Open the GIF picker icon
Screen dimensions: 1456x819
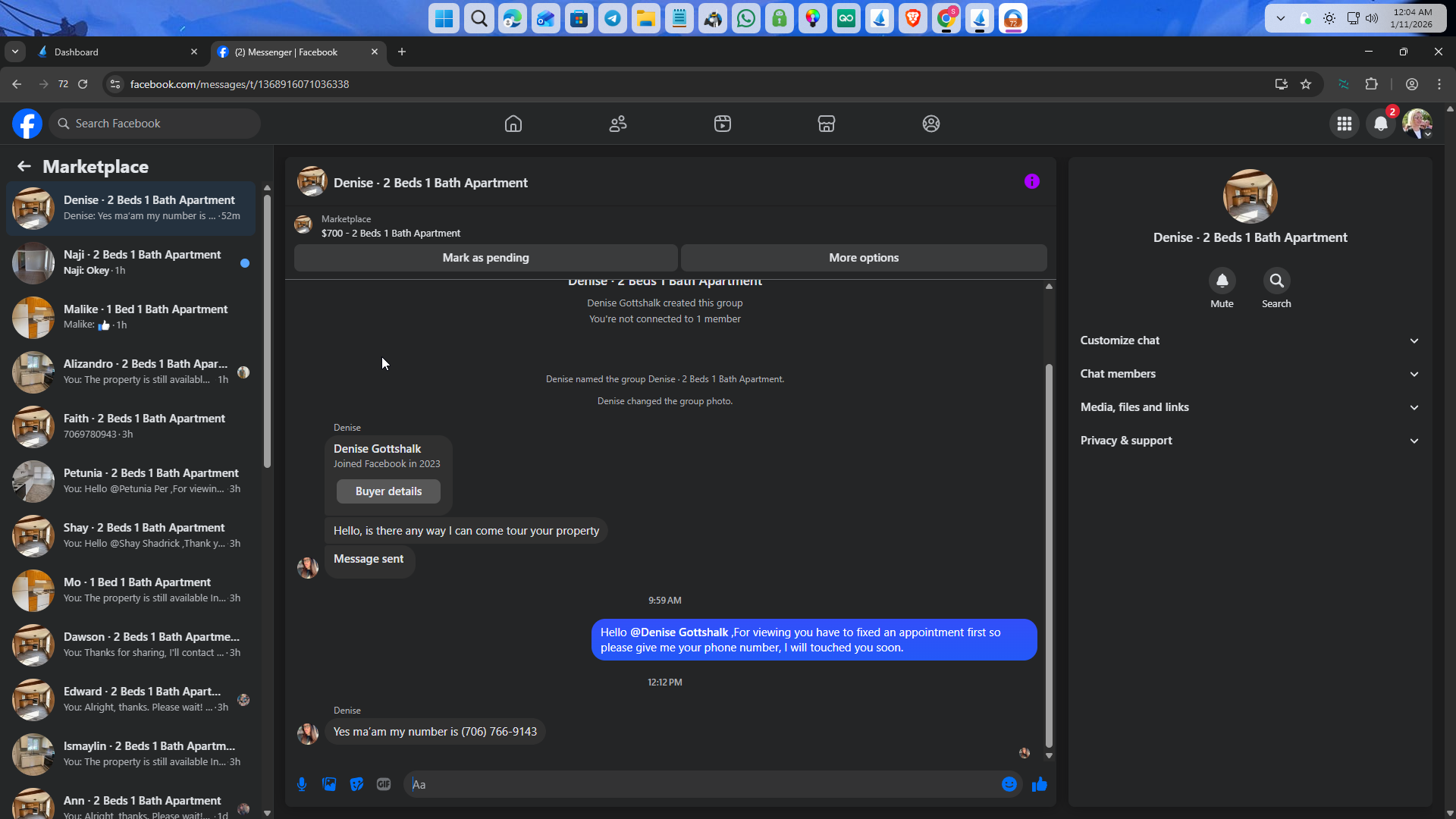384,784
